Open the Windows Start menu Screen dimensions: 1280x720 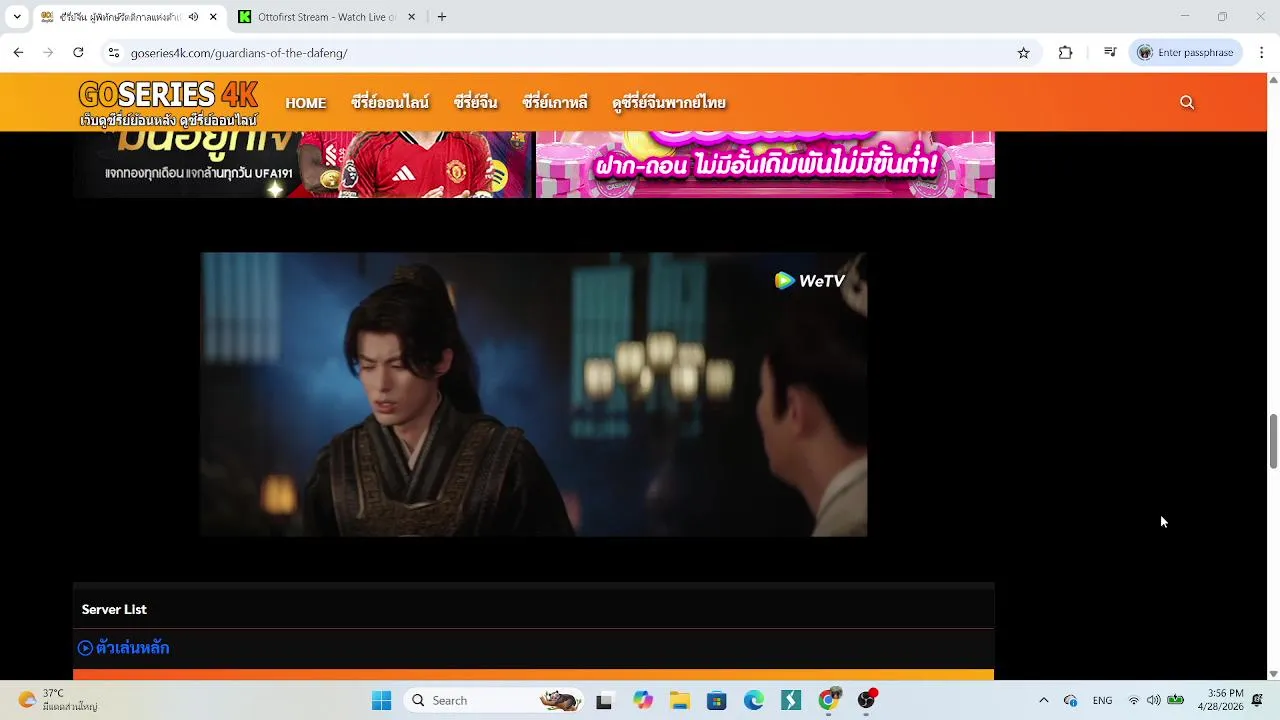tap(381, 700)
